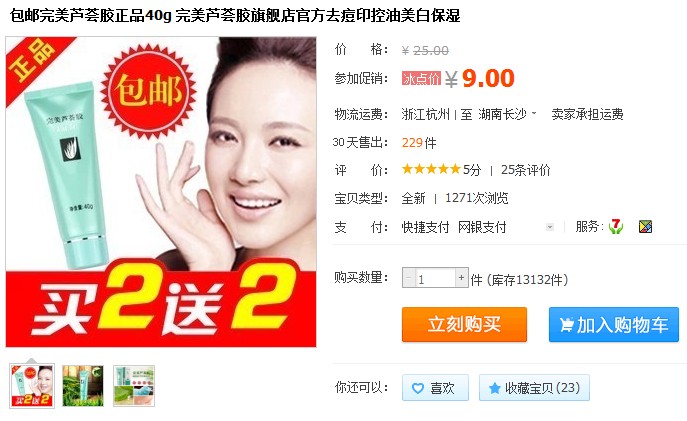Click the 加入购物车 add to cart button
Viewport: 687px width, 421px height.
614,325
